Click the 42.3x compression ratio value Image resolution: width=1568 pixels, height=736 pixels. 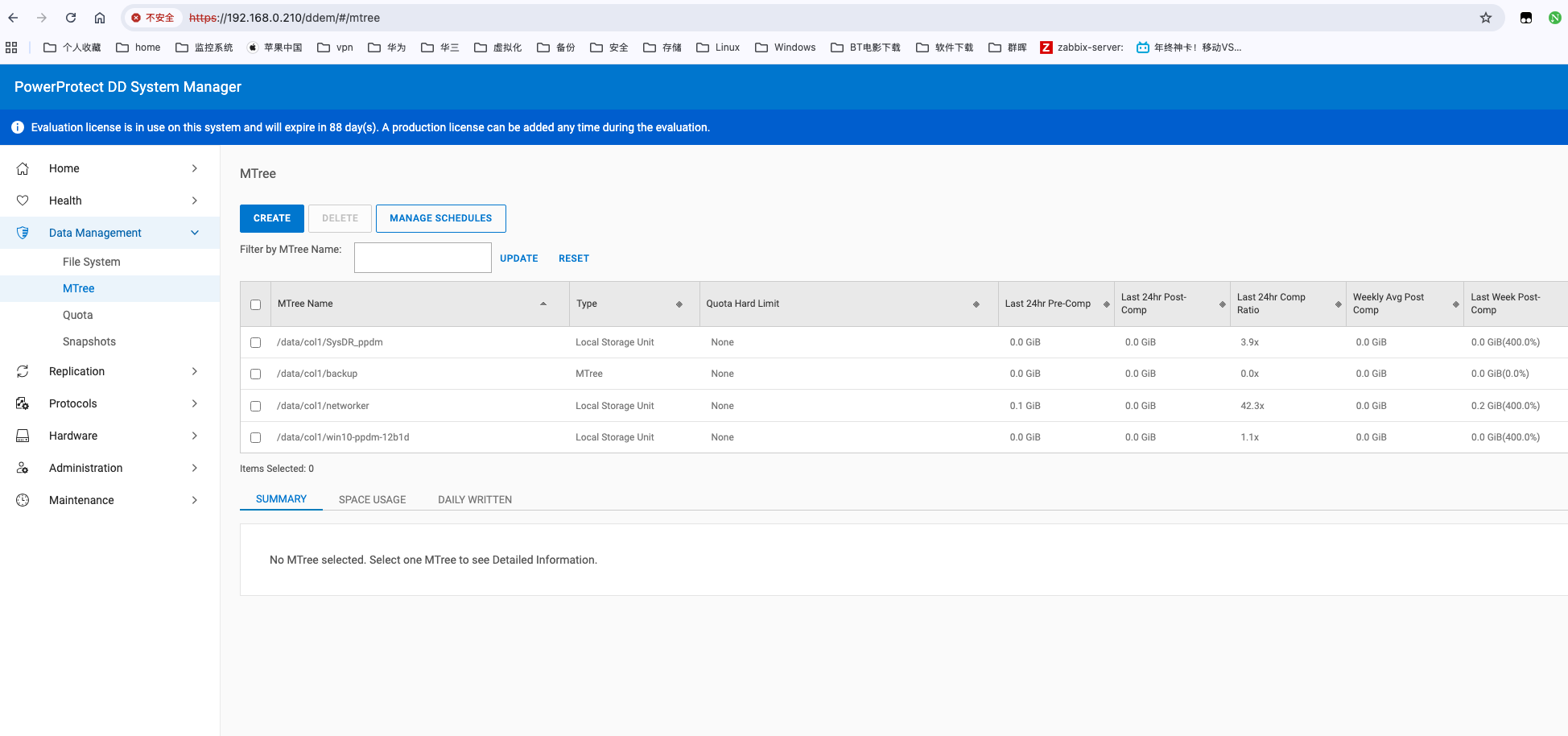(1252, 406)
